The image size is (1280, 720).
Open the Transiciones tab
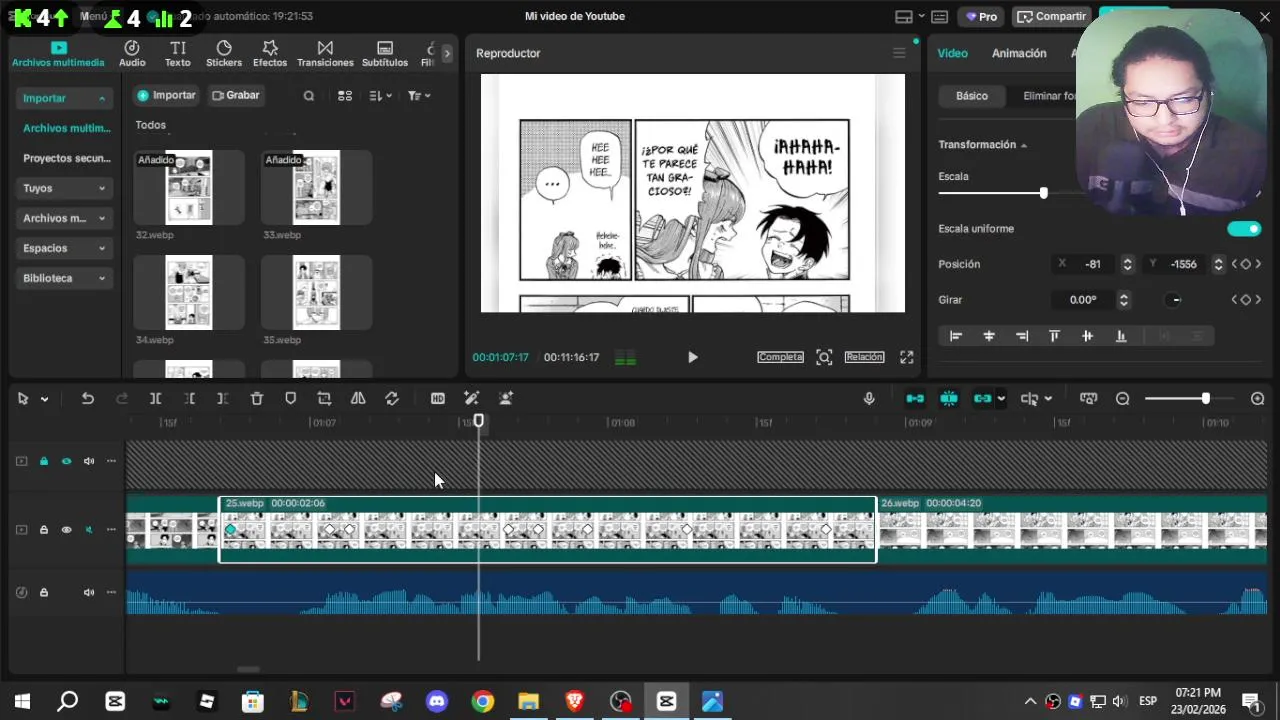325,54
